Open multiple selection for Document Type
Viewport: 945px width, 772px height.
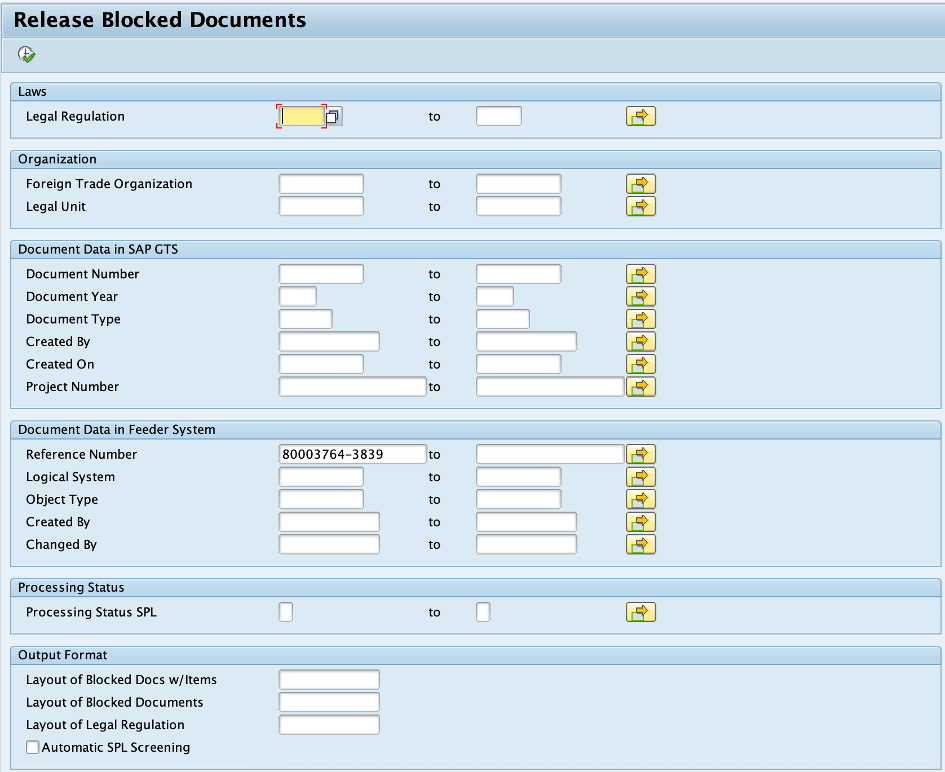(x=641, y=319)
